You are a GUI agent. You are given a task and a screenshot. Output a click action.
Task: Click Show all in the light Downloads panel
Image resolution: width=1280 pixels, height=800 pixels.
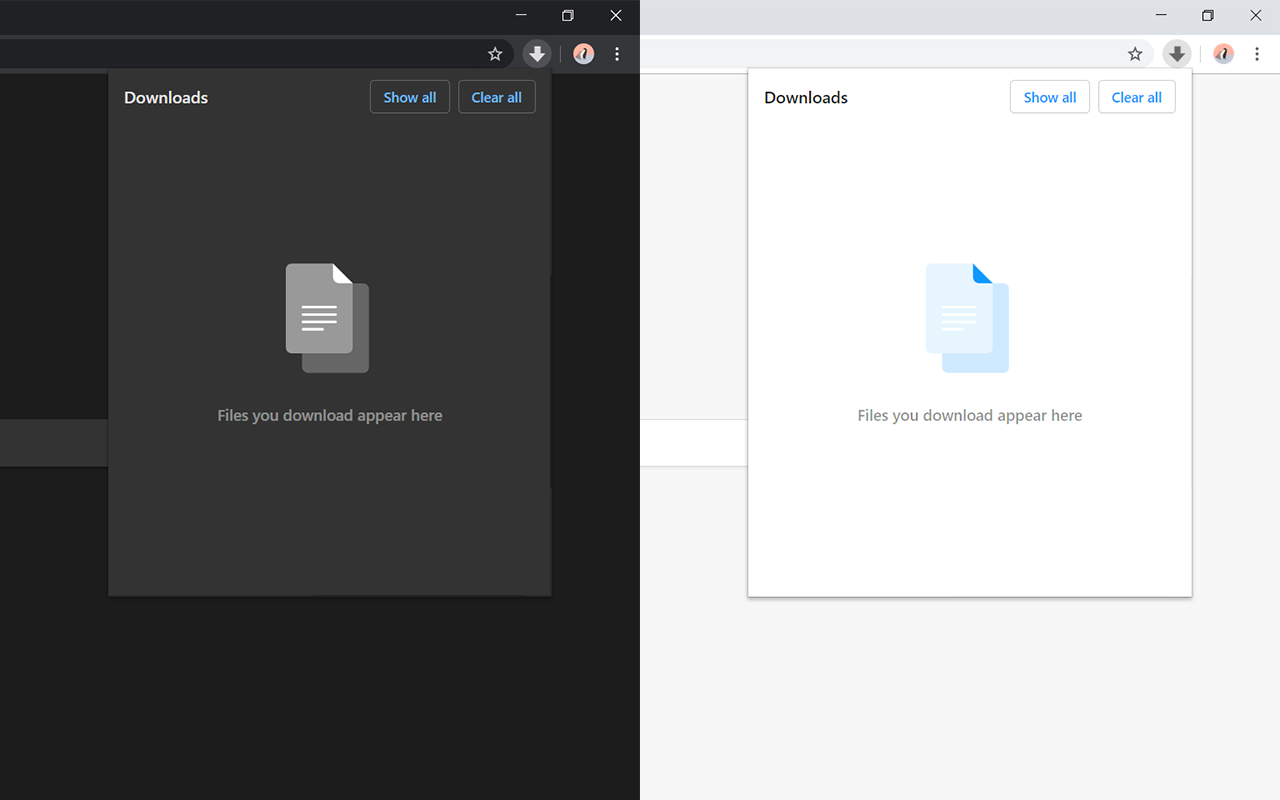pyautogui.click(x=1049, y=97)
